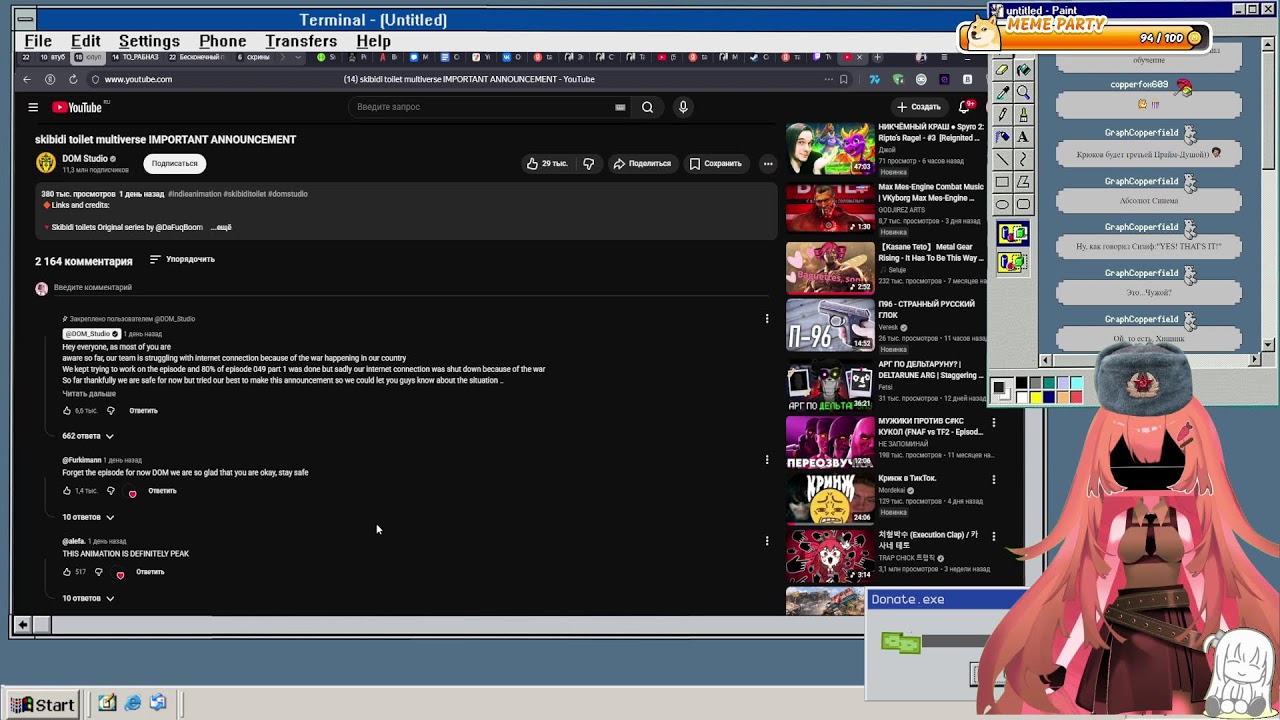Open the File menu in Terminal
This screenshot has height=720, width=1280.
click(x=38, y=41)
